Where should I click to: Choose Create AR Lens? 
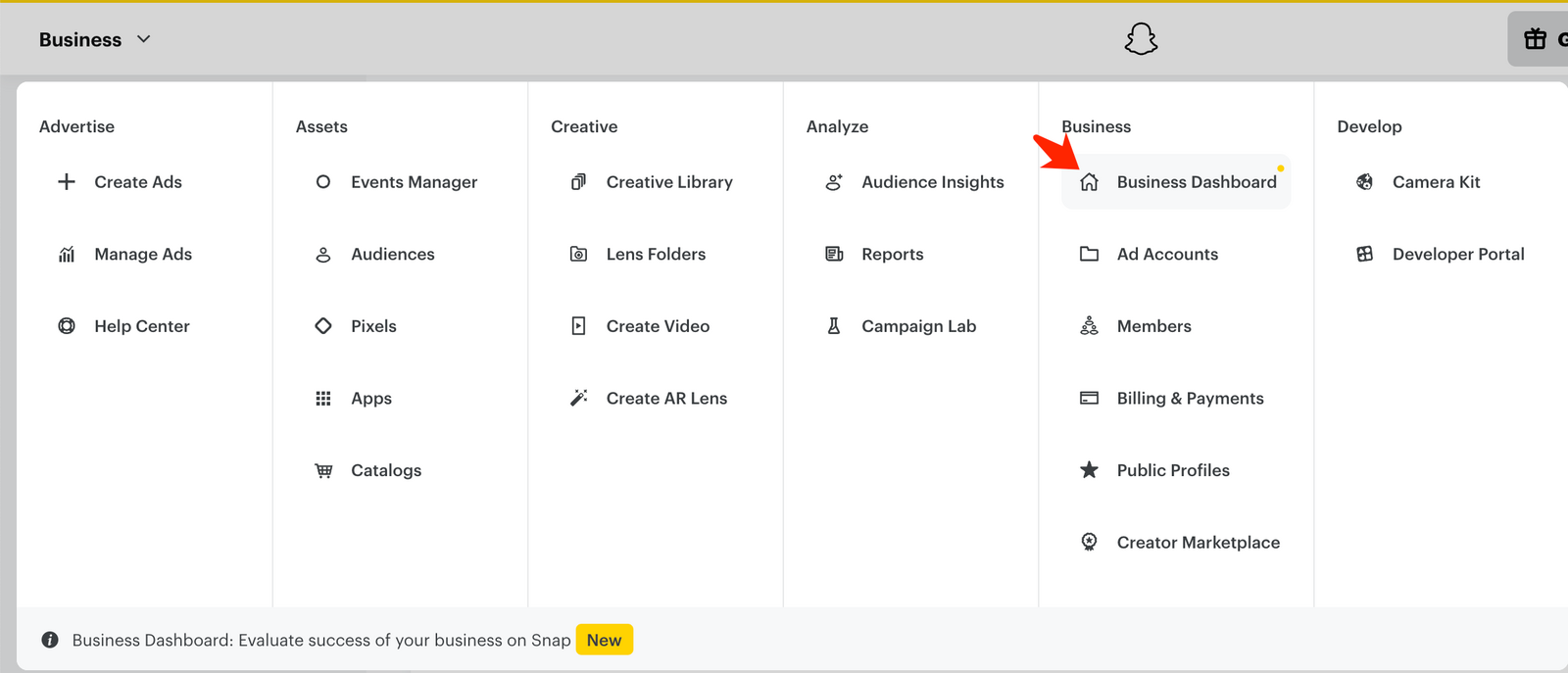[666, 399]
